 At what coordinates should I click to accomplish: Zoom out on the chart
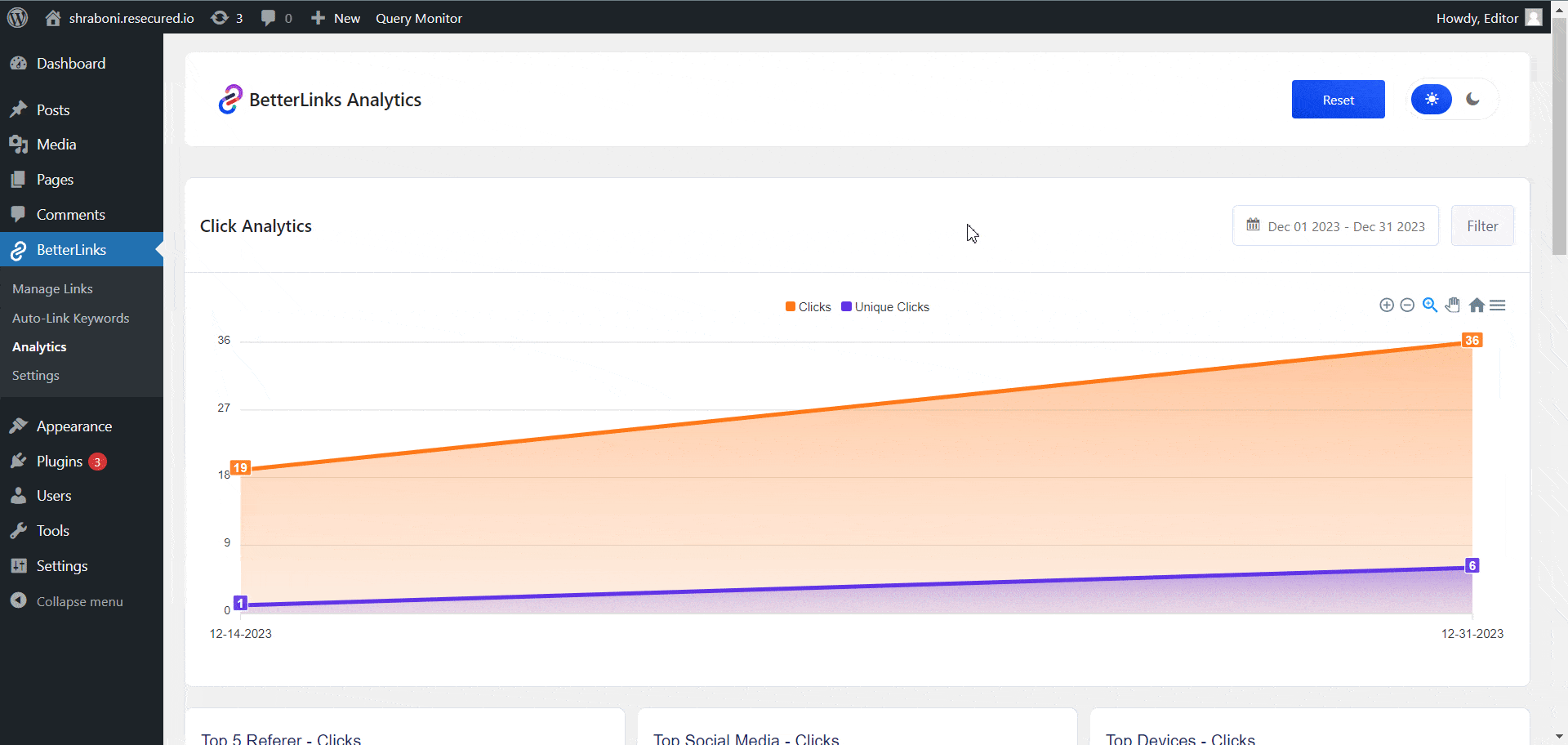(1407, 305)
